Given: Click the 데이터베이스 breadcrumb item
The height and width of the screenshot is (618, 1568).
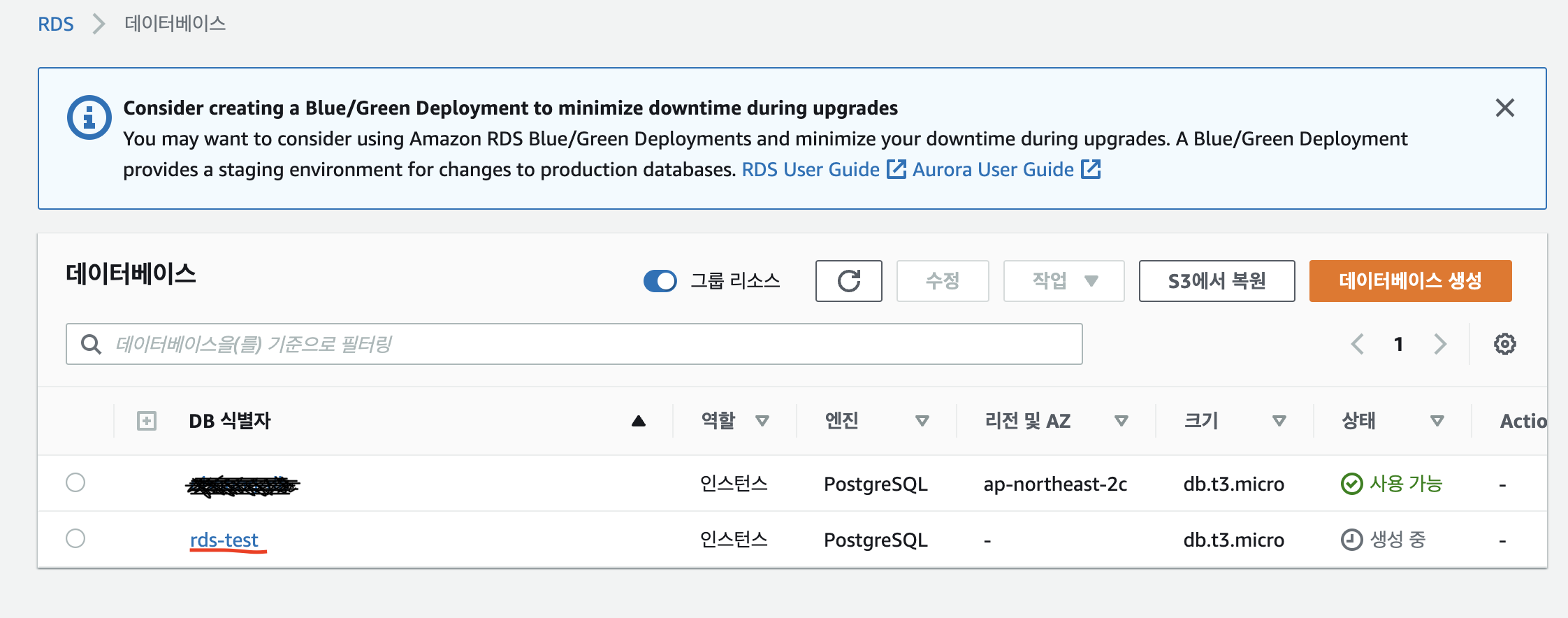Looking at the screenshot, I should coord(175,24).
